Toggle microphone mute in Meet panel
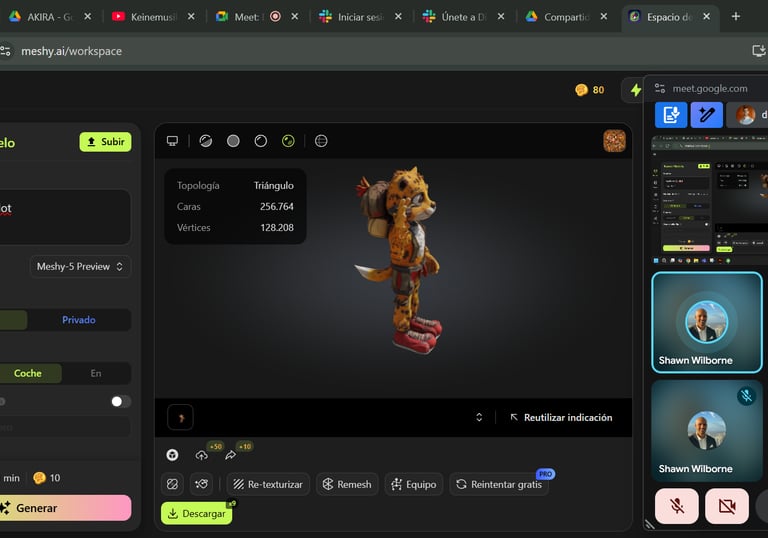The height and width of the screenshot is (538, 768). (x=677, y=506)
